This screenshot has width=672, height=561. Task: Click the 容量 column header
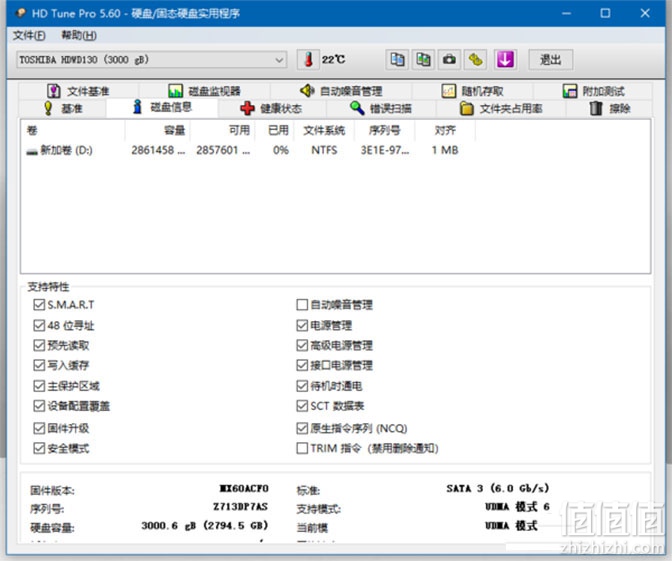[x=158, y=130]
